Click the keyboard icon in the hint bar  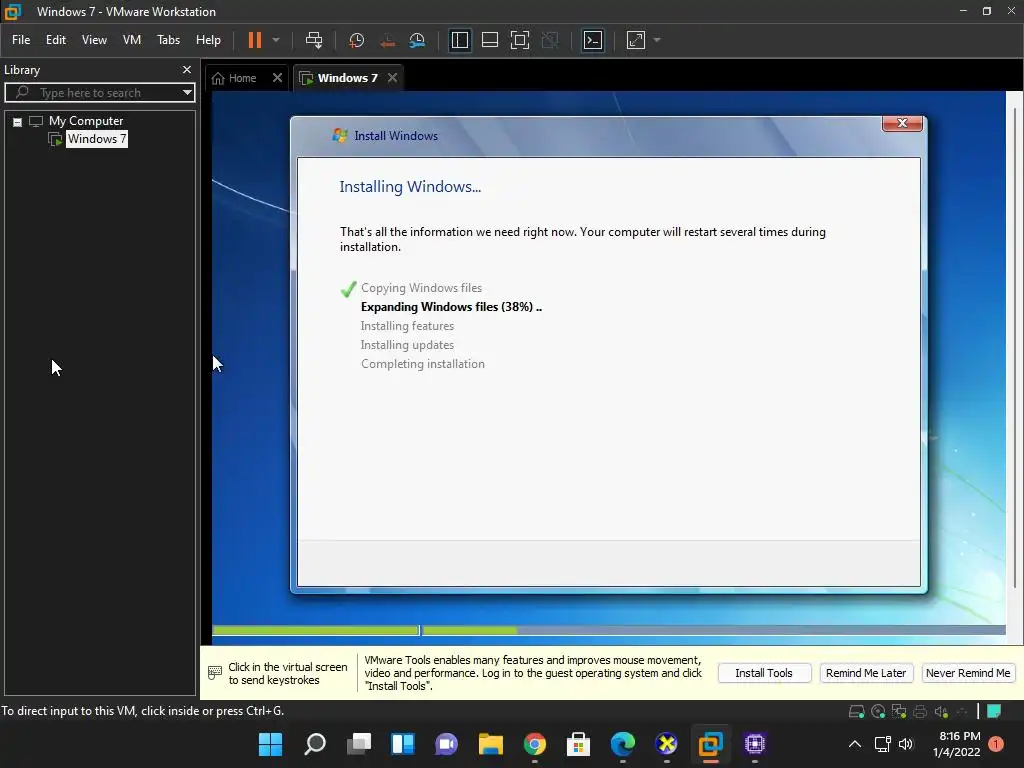[x=214, y=673]
